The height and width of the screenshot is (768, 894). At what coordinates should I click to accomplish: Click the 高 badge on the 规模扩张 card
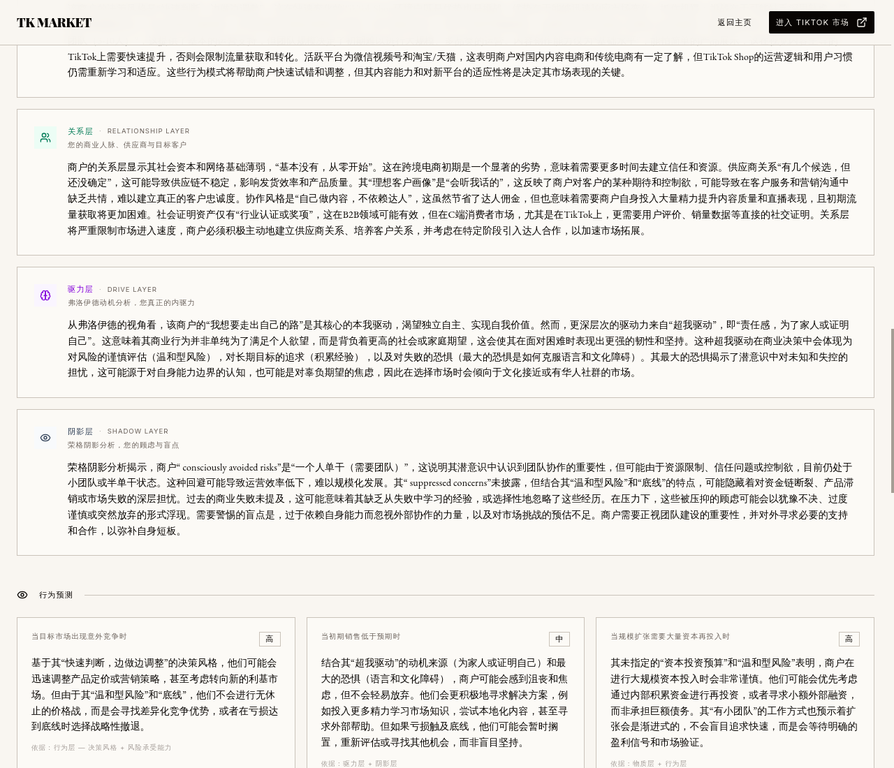click(x=849, y=639)
